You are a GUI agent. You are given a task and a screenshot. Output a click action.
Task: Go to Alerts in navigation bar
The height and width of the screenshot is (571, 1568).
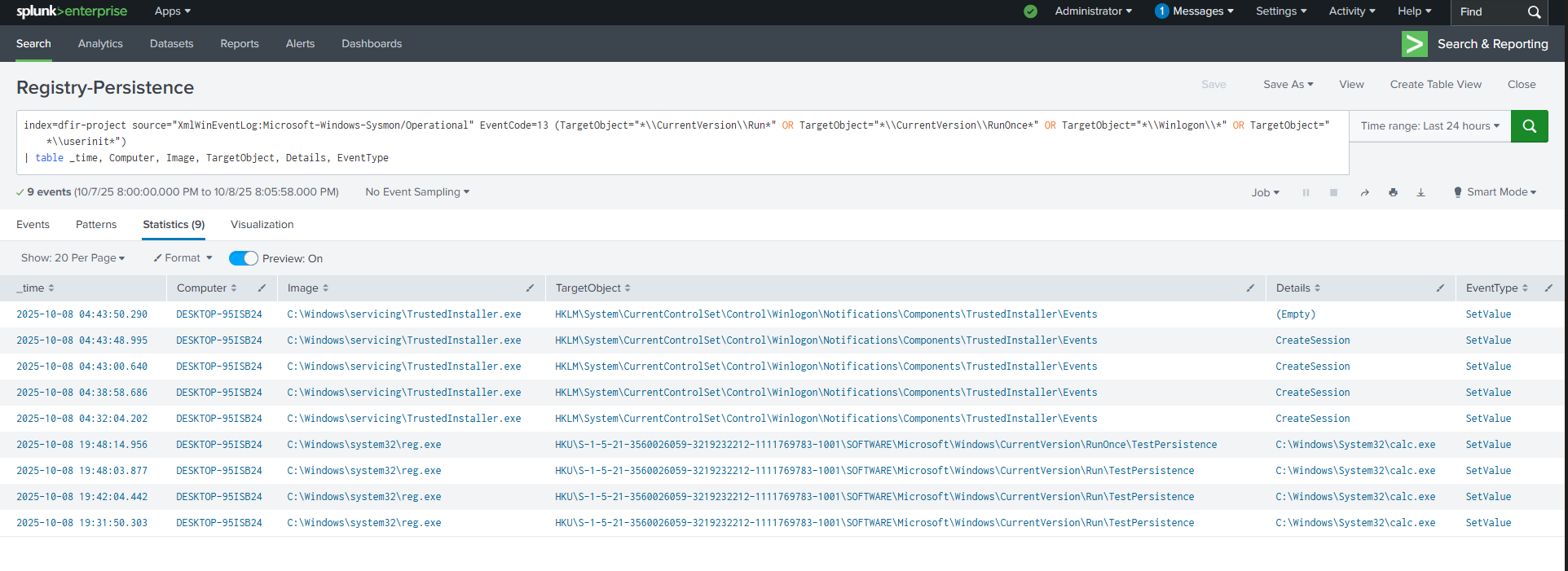(x=300, y=44)
